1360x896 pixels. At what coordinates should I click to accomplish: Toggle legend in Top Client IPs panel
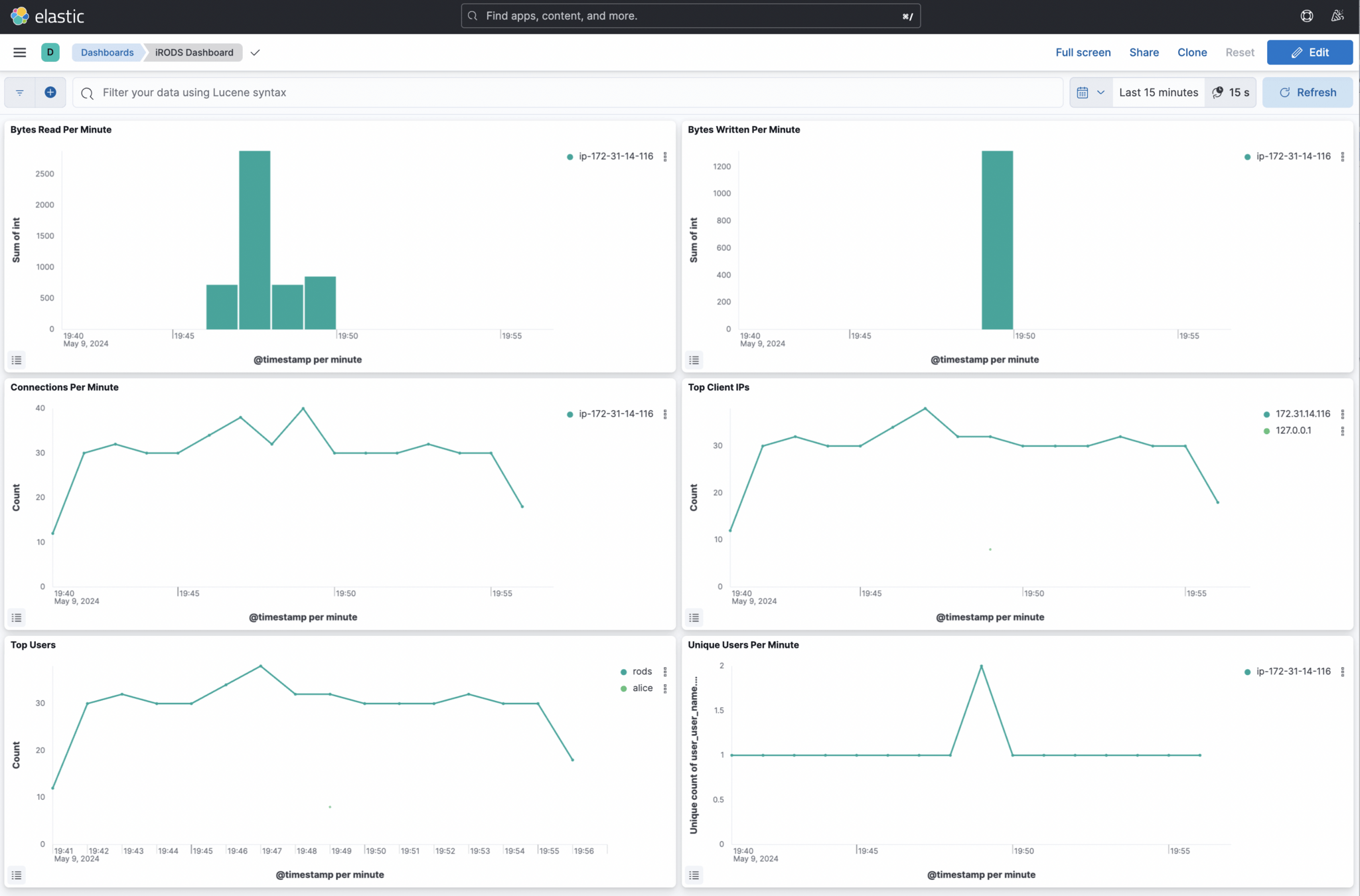coord(694,618)
